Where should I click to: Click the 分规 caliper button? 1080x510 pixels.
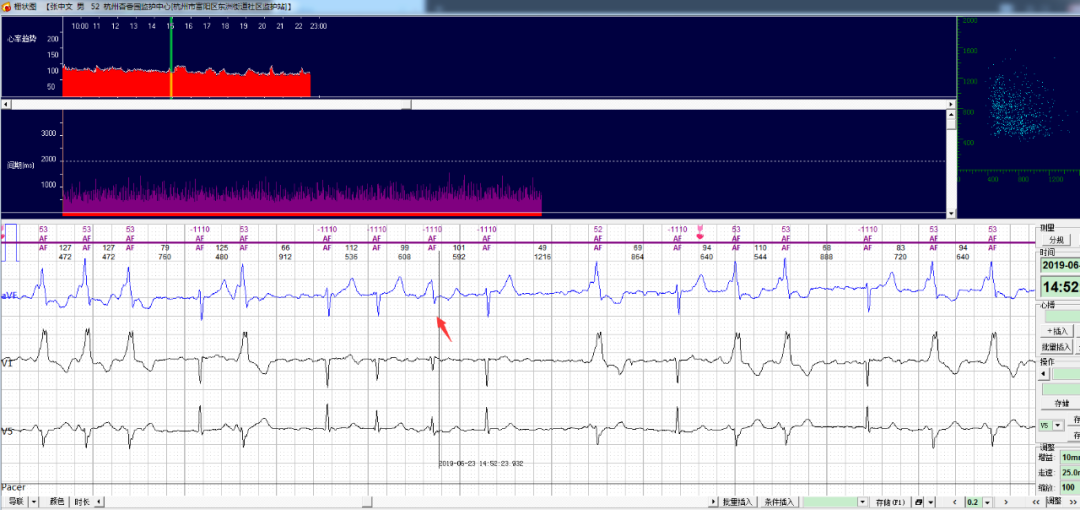coord(1056,240)
